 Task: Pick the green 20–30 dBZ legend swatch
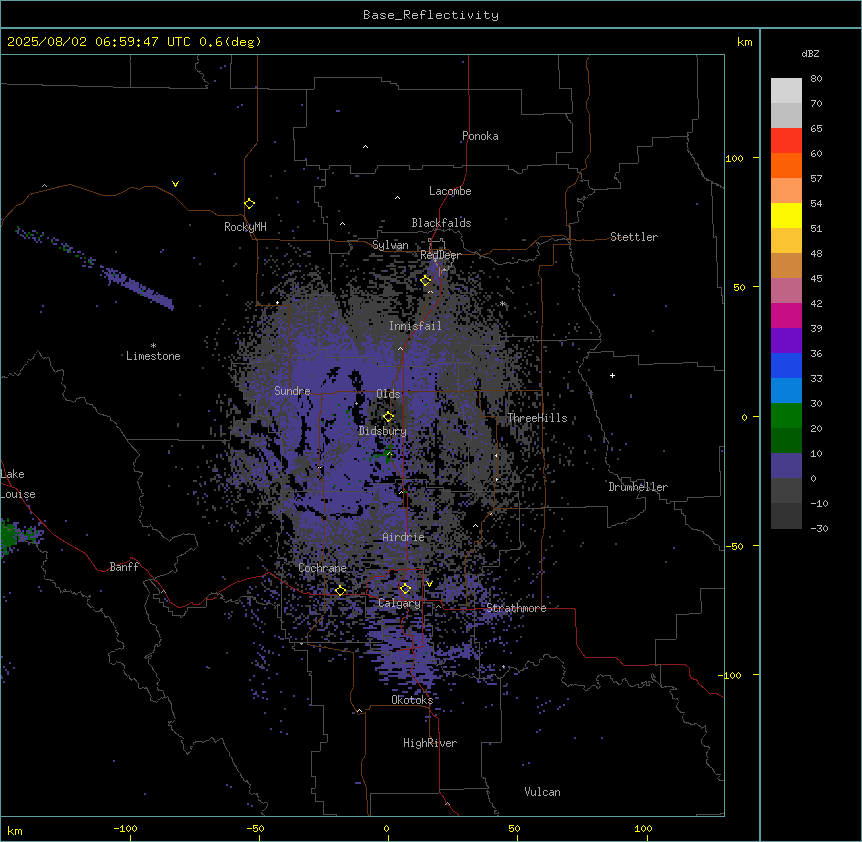click(786, 416)
